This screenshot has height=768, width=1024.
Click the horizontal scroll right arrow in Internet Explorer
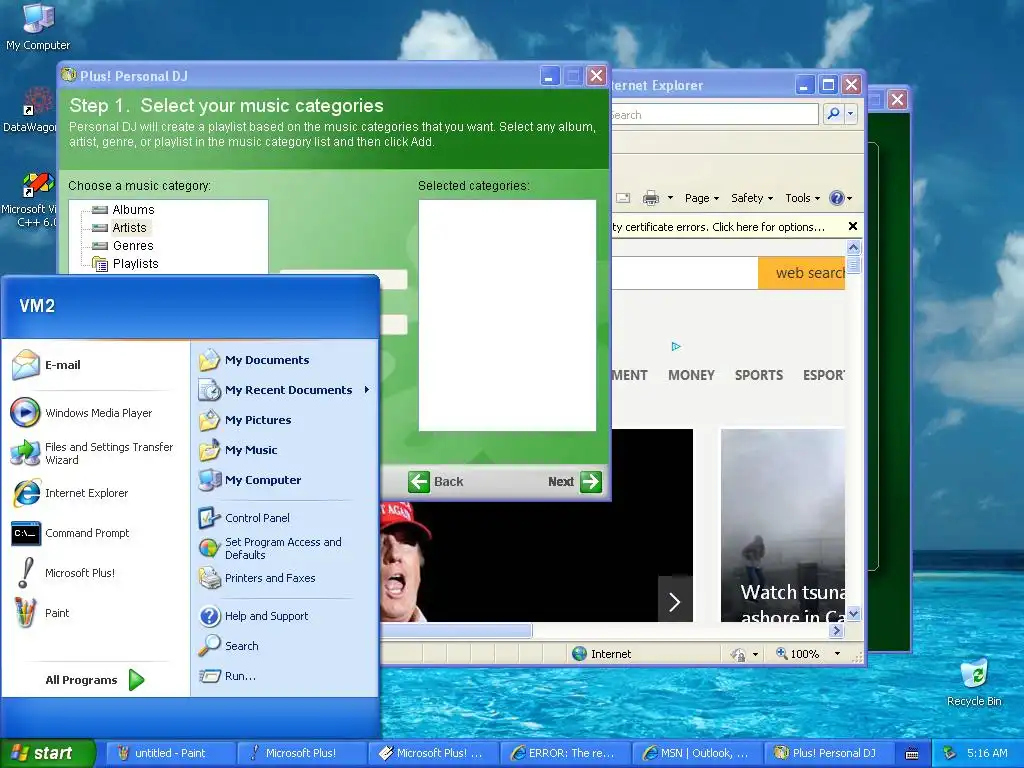pyautogui.click(x=836, y=630)
